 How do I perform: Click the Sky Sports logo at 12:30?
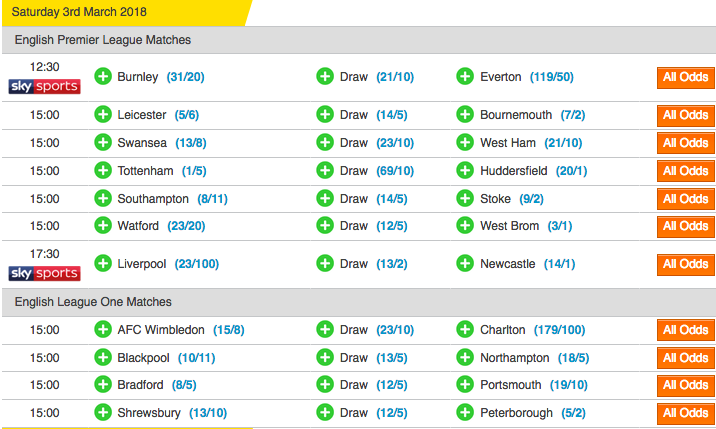pyautogui.click(x=45, y=86)
